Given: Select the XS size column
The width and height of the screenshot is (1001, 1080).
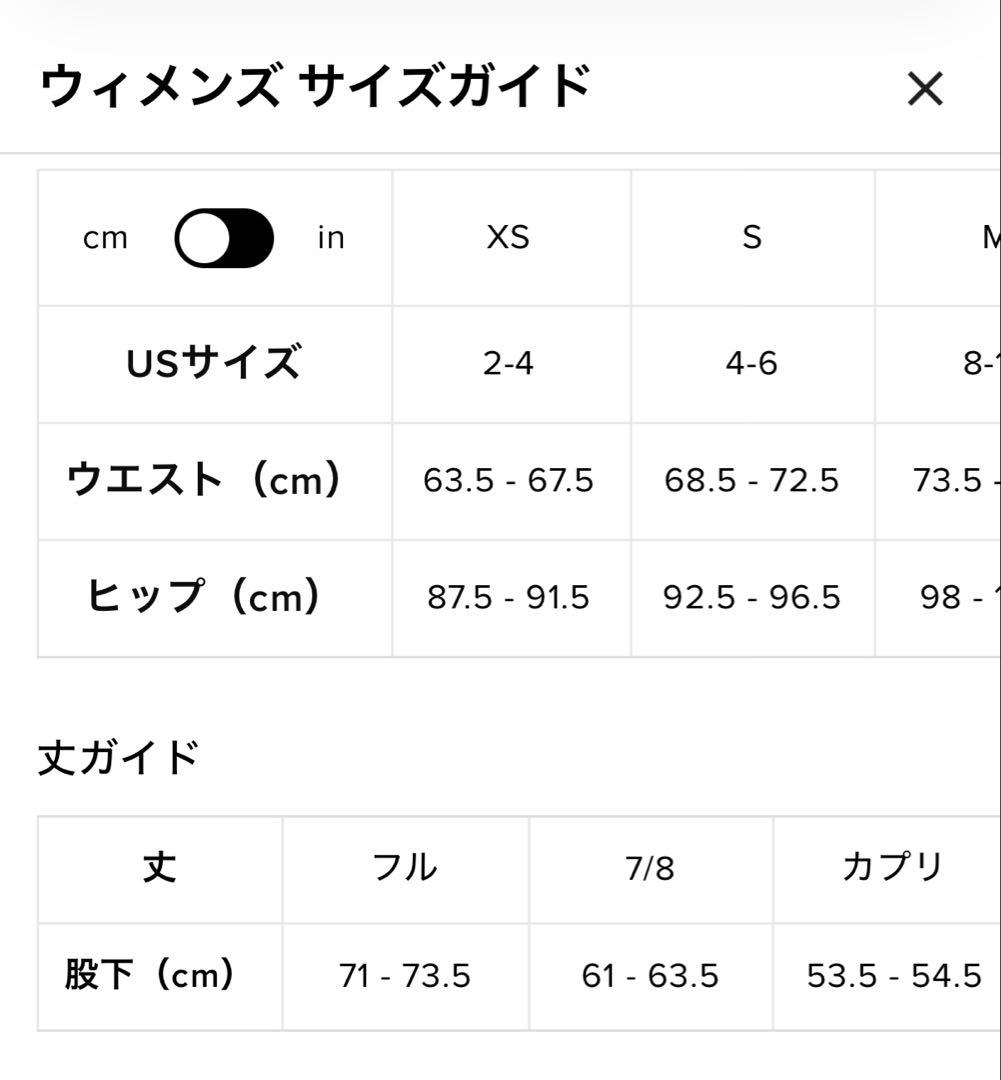Looking at the screenshot, I should [x=510, y=237].
